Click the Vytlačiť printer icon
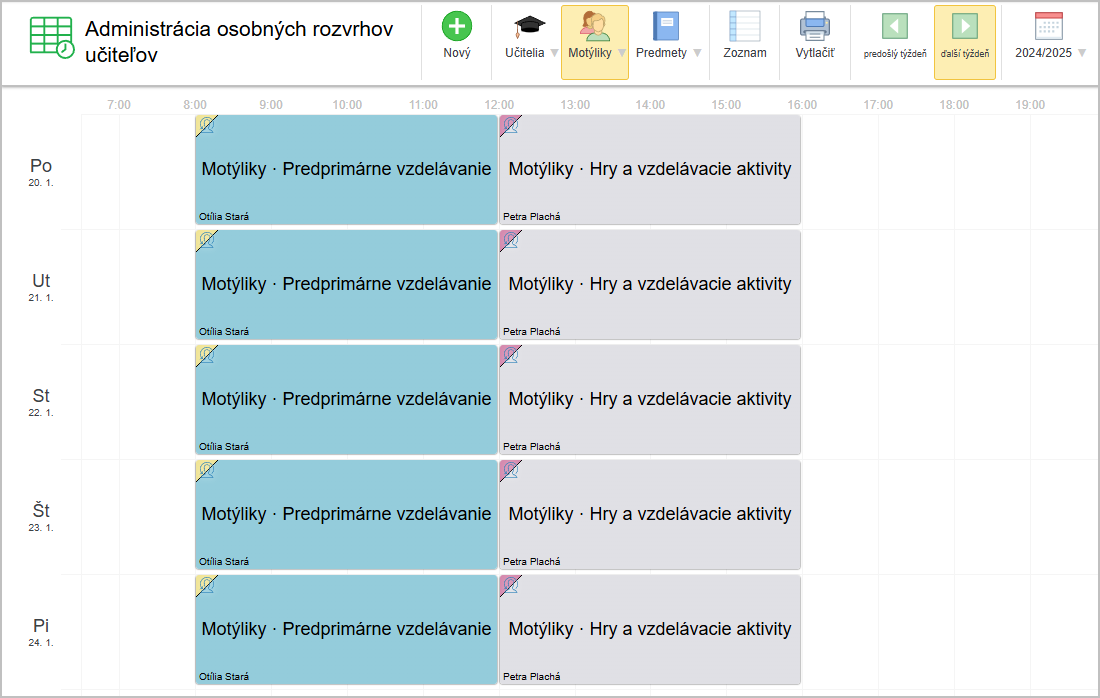This screenshot has height=698, width=1100. pyautogui.click(x=814, y=27)
